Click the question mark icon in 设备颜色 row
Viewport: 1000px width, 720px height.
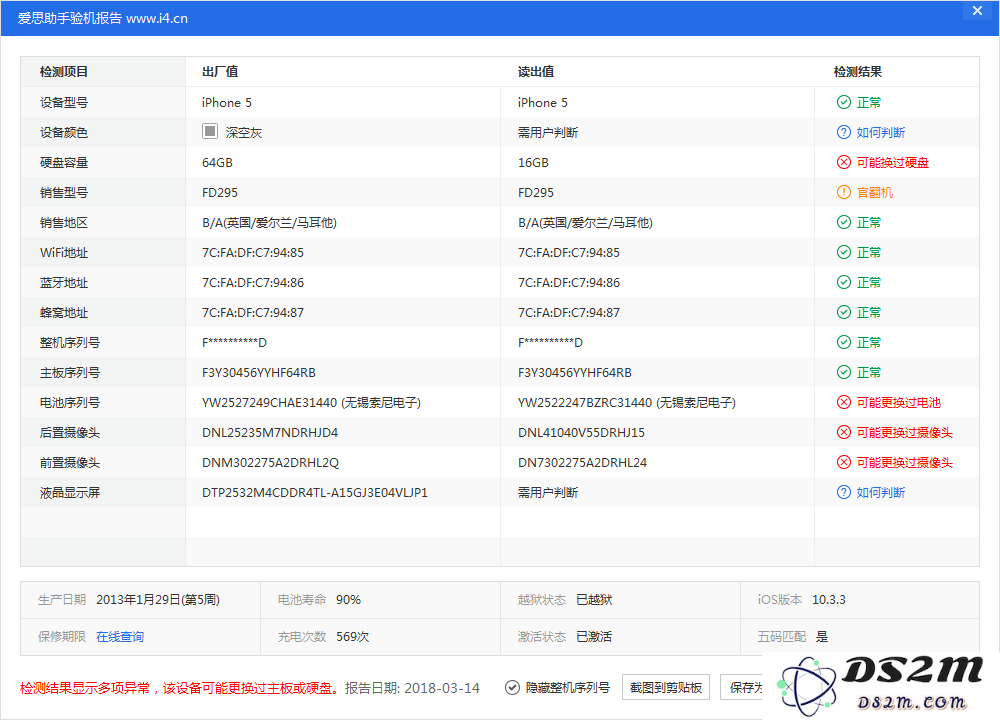click(x=843, y=132)
